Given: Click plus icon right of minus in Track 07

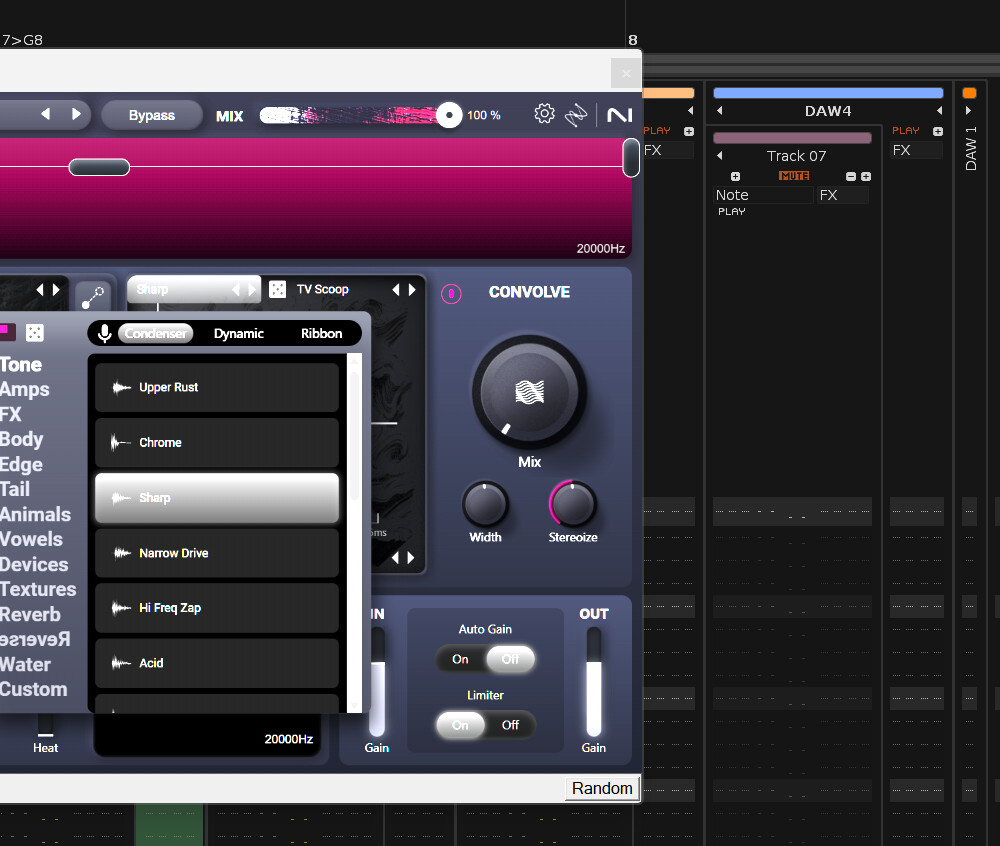Looking at the screenshot, I should click(x=865, y=177).
